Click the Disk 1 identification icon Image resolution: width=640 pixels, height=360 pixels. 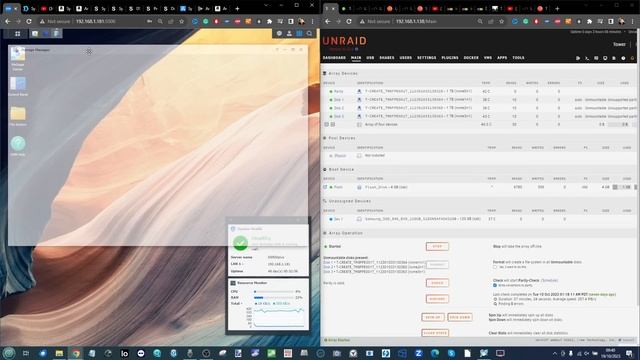click(x=359, y=100)
